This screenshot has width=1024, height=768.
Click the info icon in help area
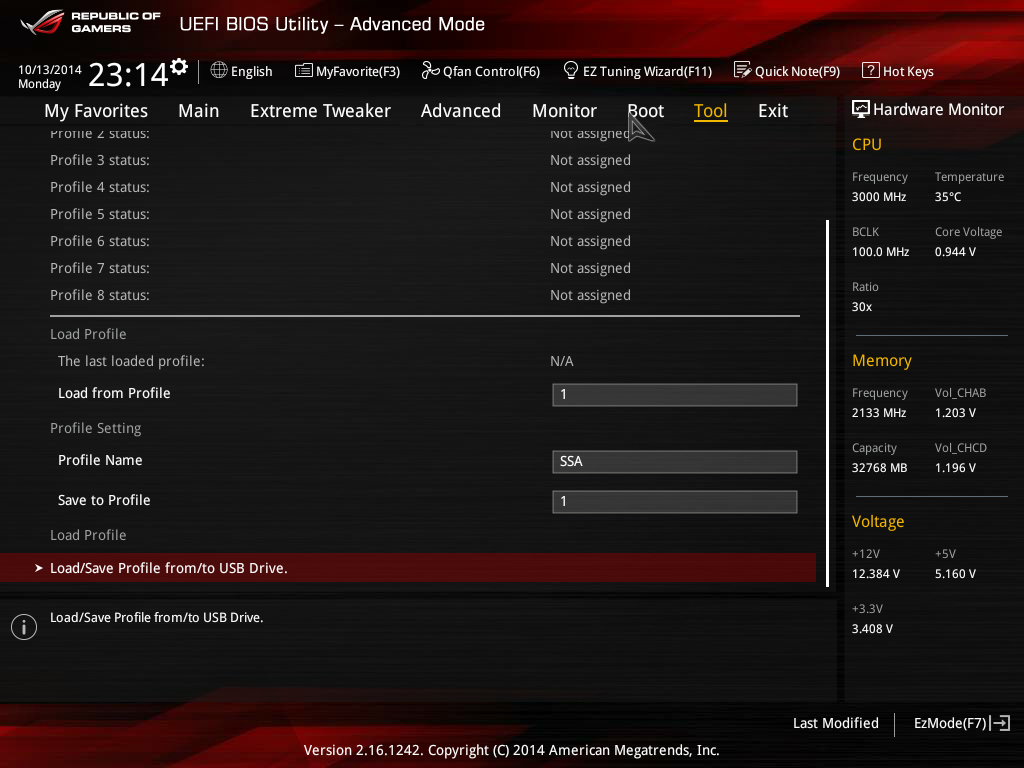point(24,627)
